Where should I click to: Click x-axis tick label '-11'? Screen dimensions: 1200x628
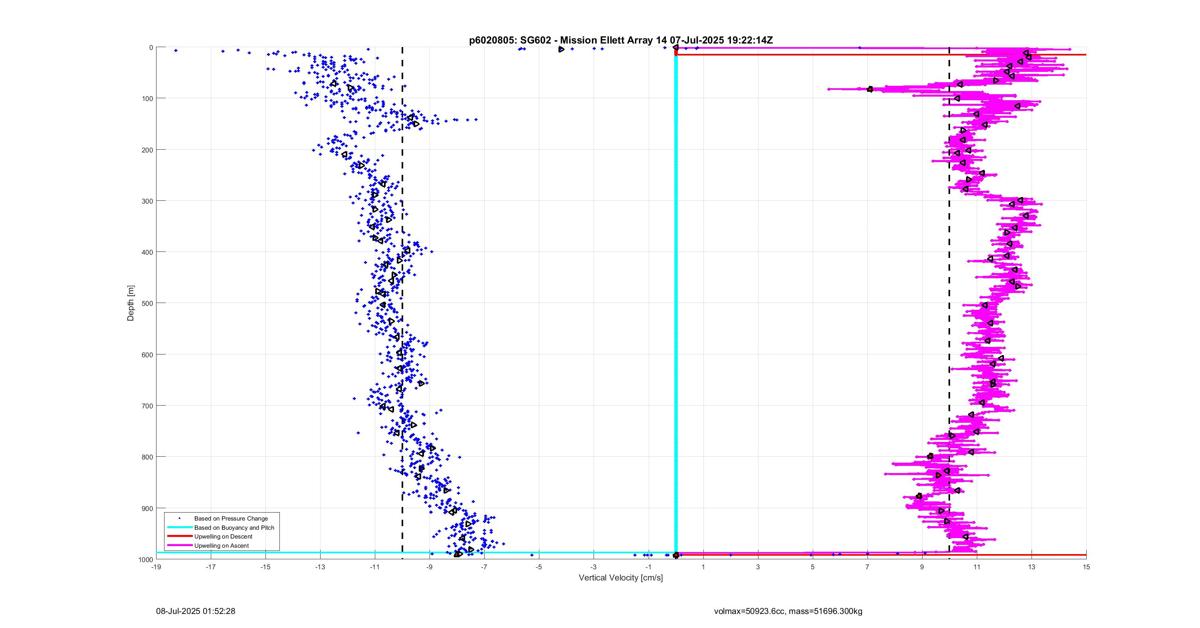(375, 567)
